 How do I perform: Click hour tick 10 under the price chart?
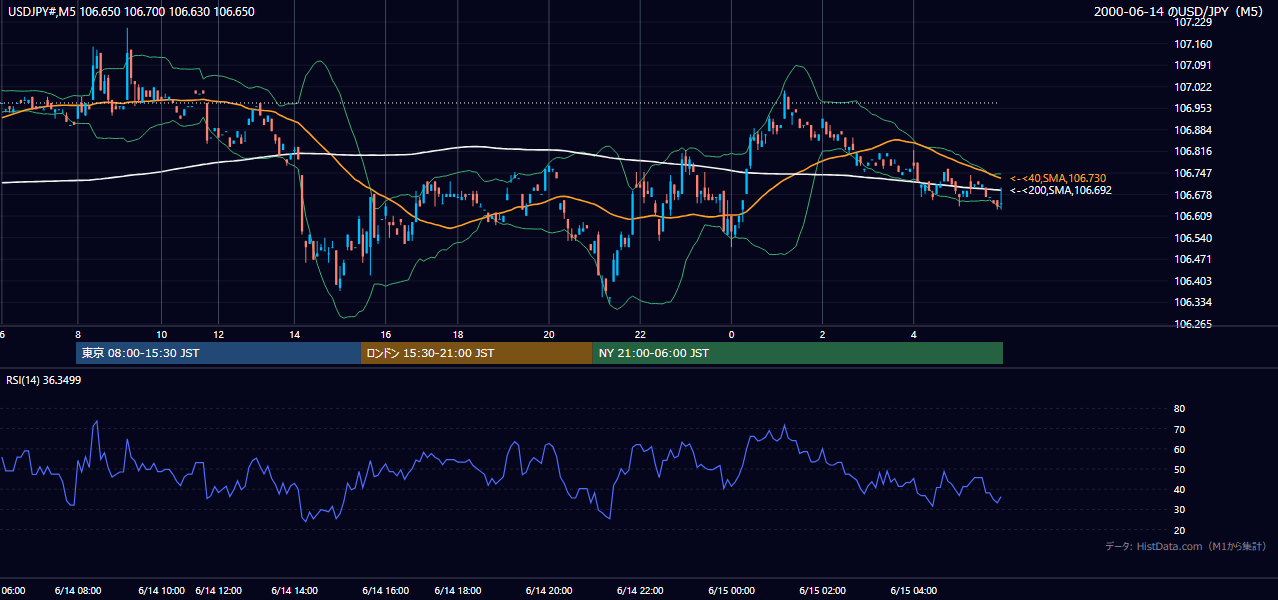(x=162, y=334)
